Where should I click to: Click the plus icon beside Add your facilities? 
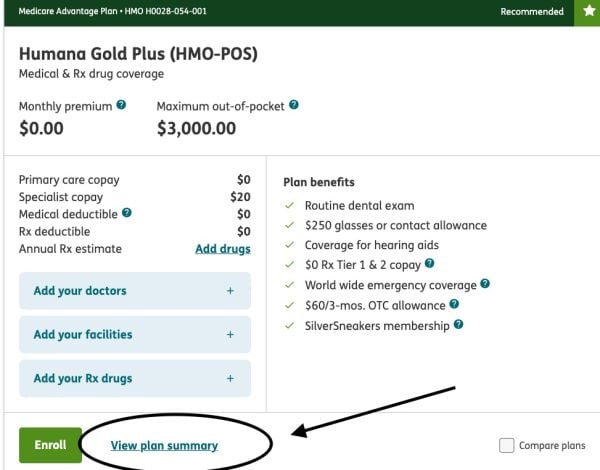tap(230, 335)
